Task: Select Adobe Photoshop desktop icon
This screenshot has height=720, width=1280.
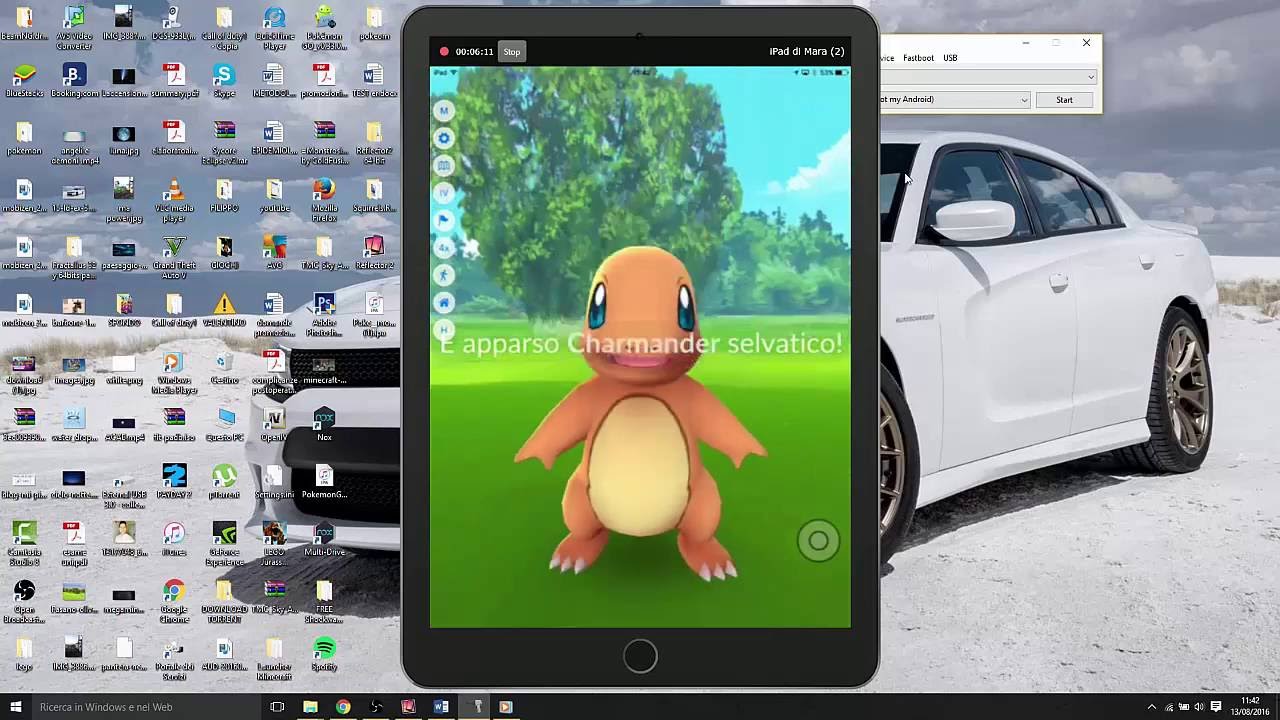Action: [x=324, y=316]
